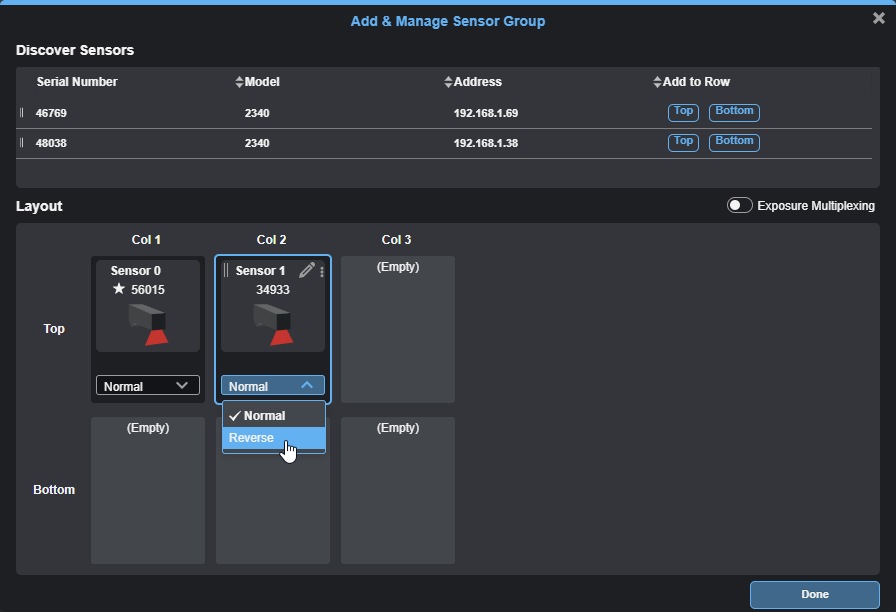
Task: Add sensor 46769 to the Top row
Action: point(683,112)
